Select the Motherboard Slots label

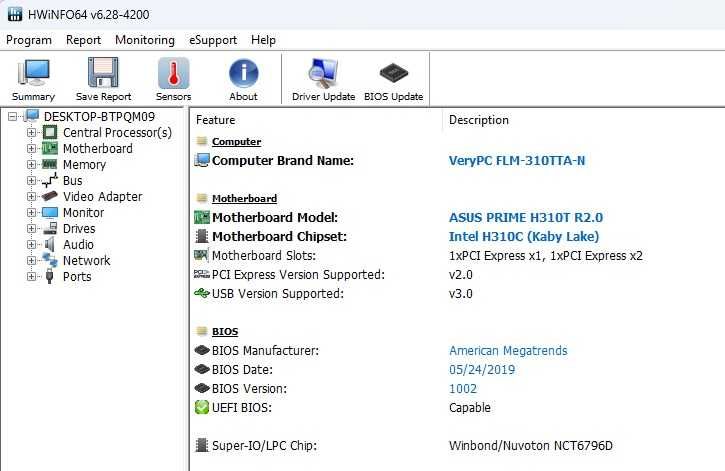pyautogui.click(x=264, y=255)
